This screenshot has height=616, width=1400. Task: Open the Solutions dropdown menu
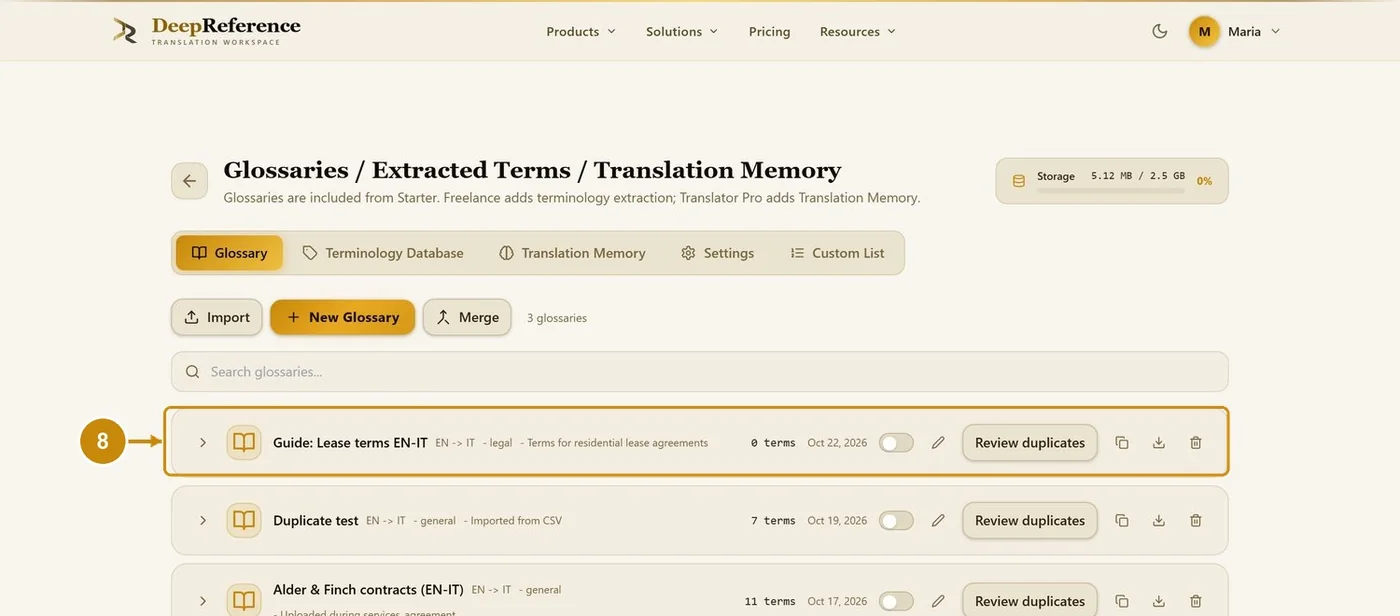[x=682, y=31]
